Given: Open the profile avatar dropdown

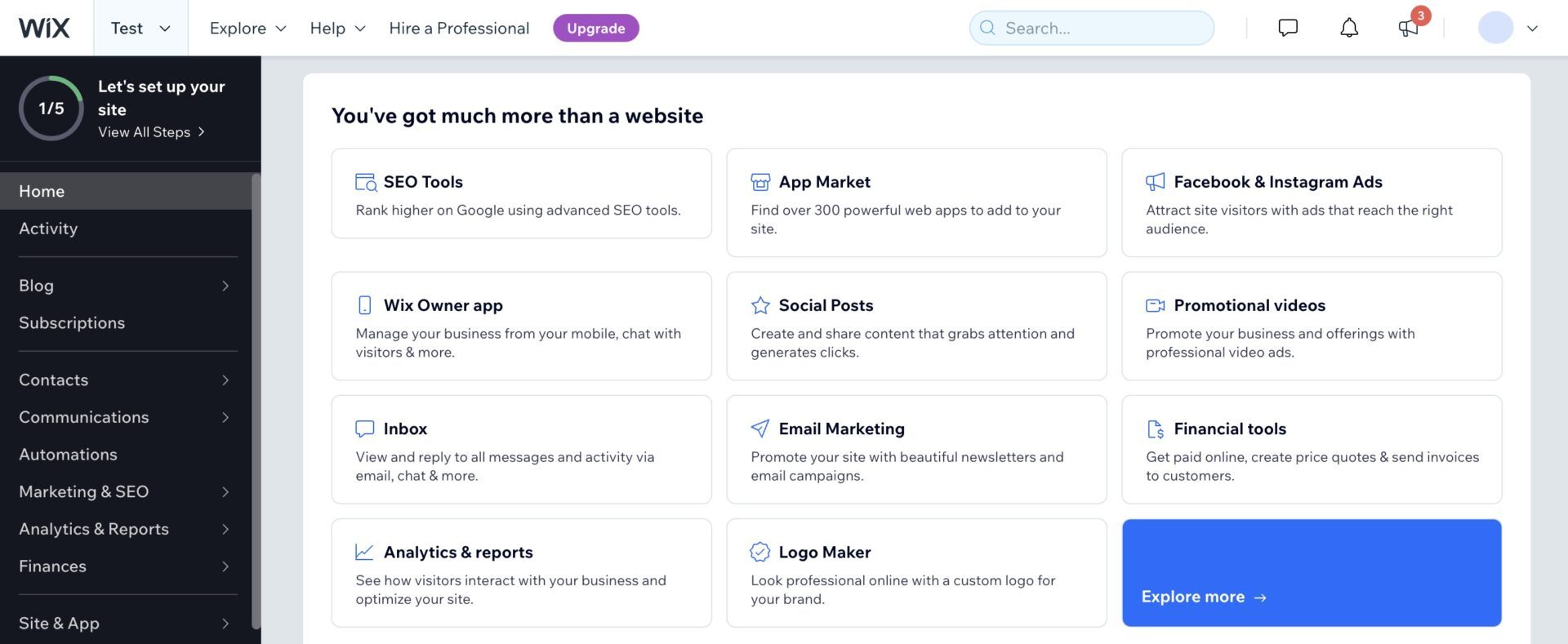Looking at the screenshot, I should 1508,27.
